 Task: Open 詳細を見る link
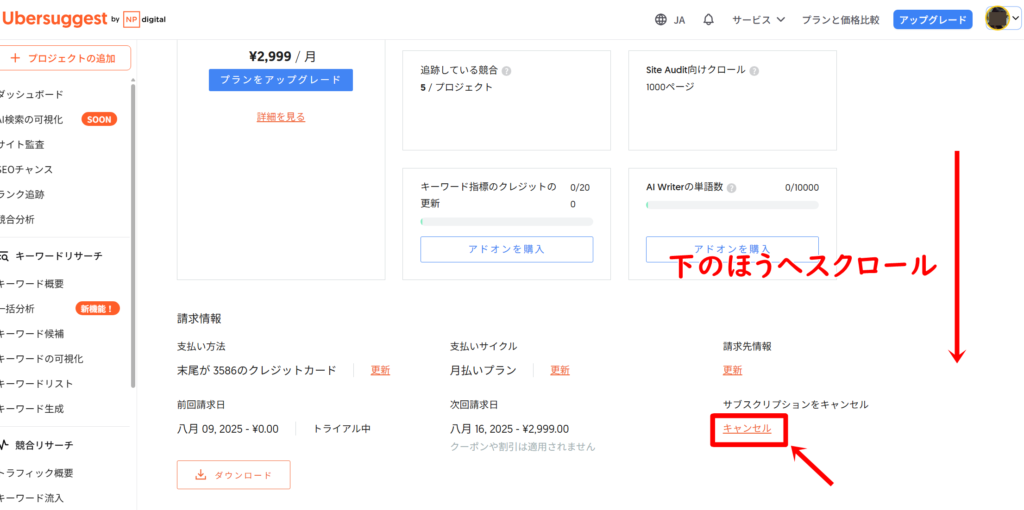(x=281, y=117)
